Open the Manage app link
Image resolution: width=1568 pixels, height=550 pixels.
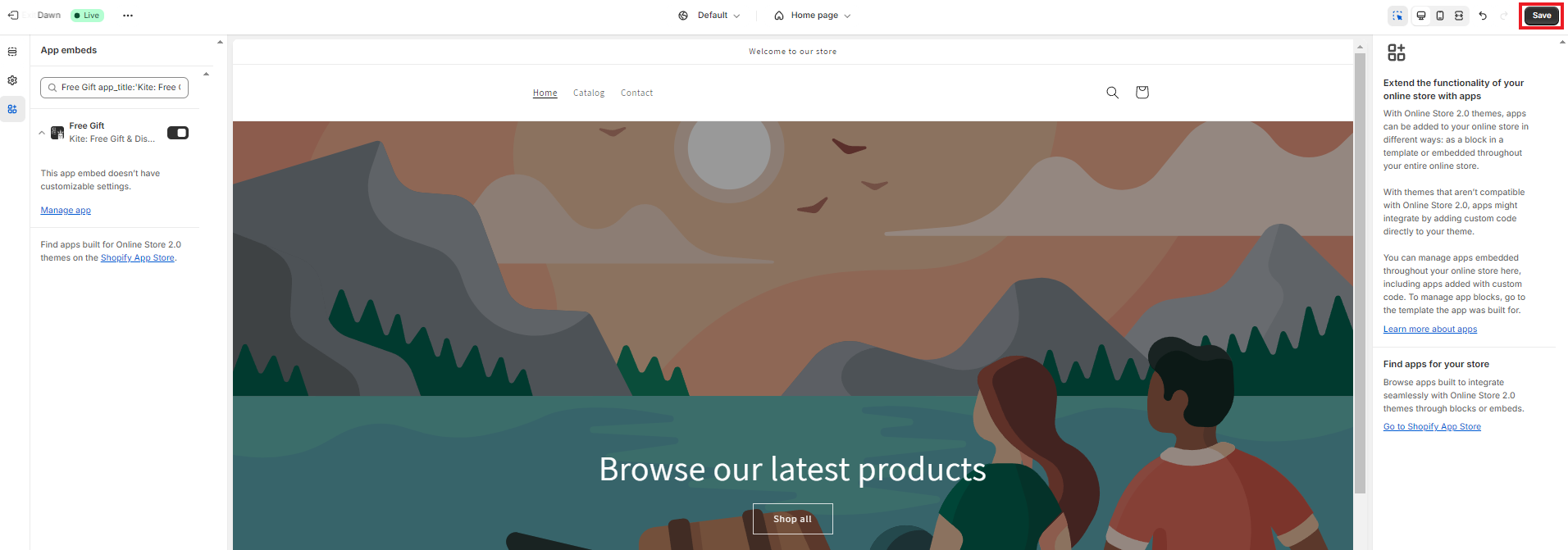[66, 211]
